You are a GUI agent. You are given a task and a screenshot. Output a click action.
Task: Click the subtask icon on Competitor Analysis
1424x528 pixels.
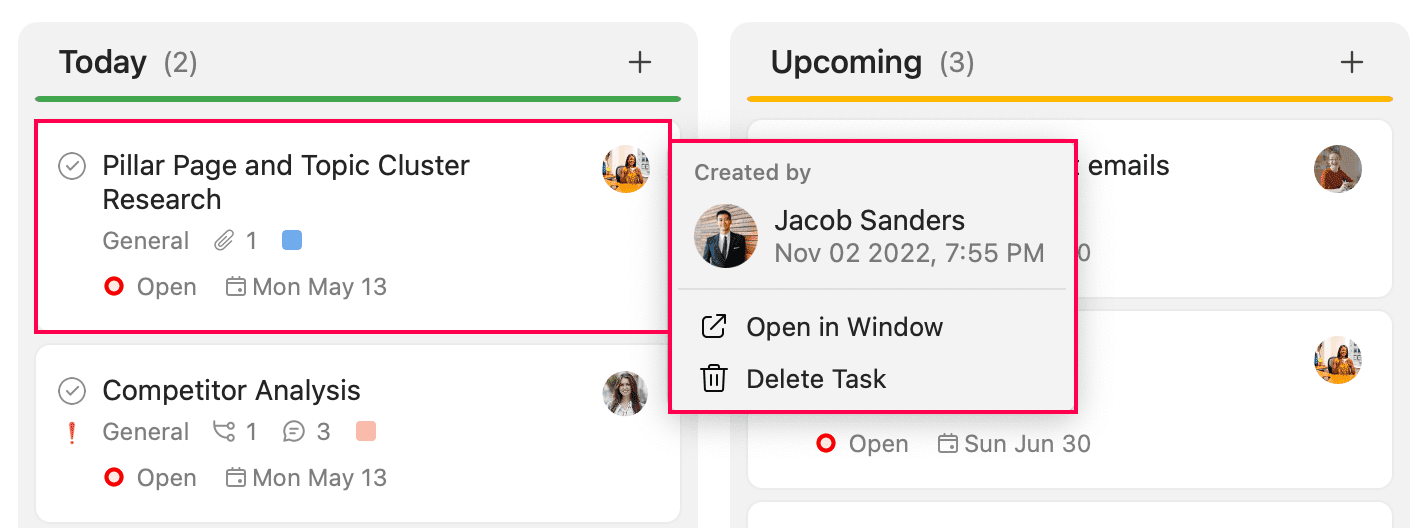point(224,432)
